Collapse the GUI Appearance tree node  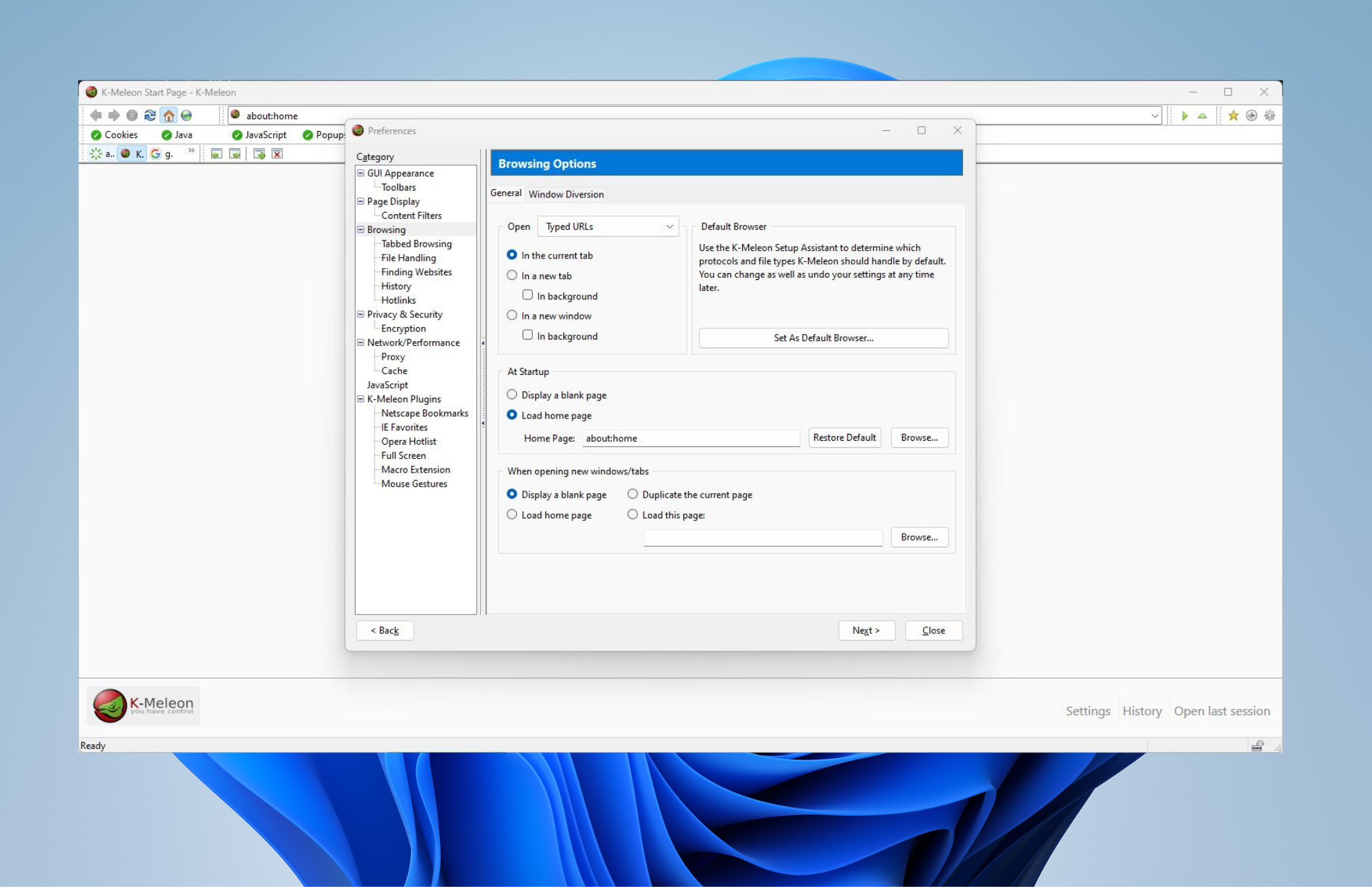360,173
